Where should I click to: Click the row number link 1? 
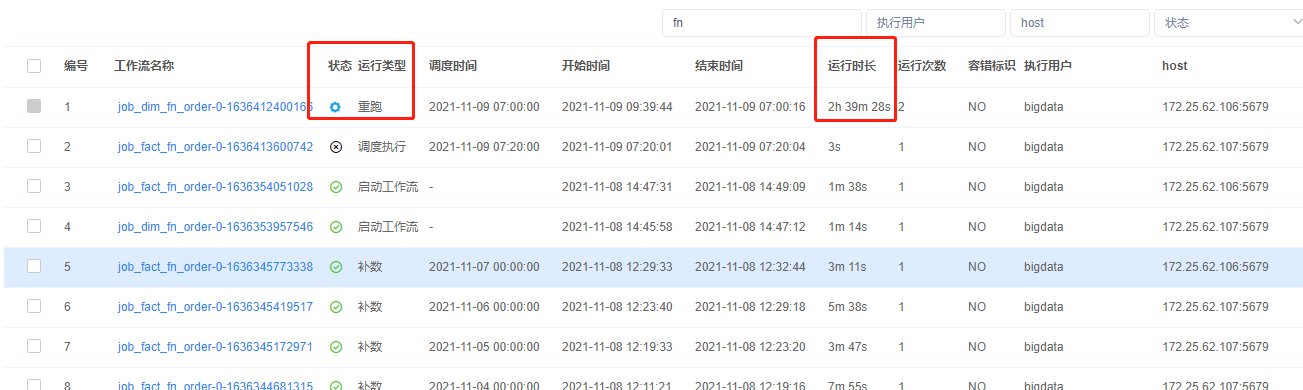point(68,107)
